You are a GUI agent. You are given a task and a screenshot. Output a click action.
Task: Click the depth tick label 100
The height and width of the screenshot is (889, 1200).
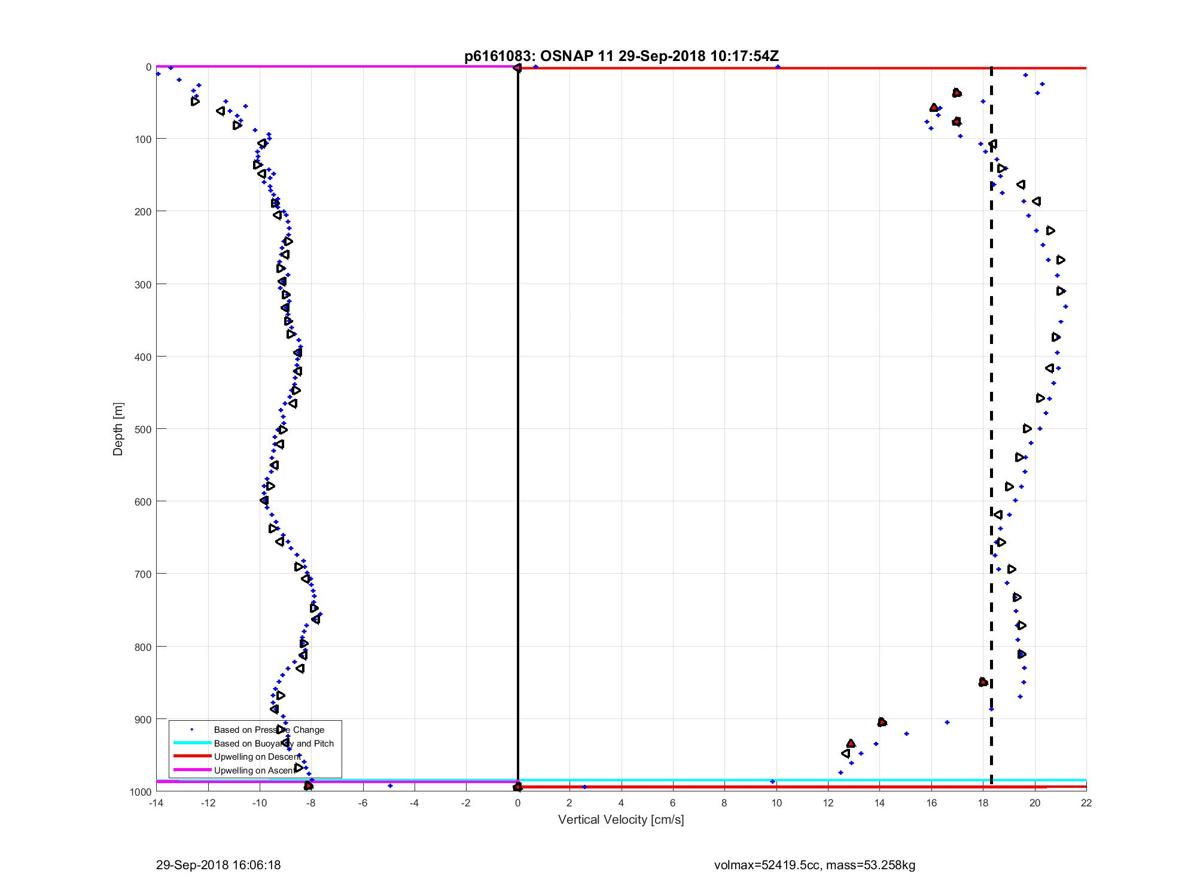143,139
